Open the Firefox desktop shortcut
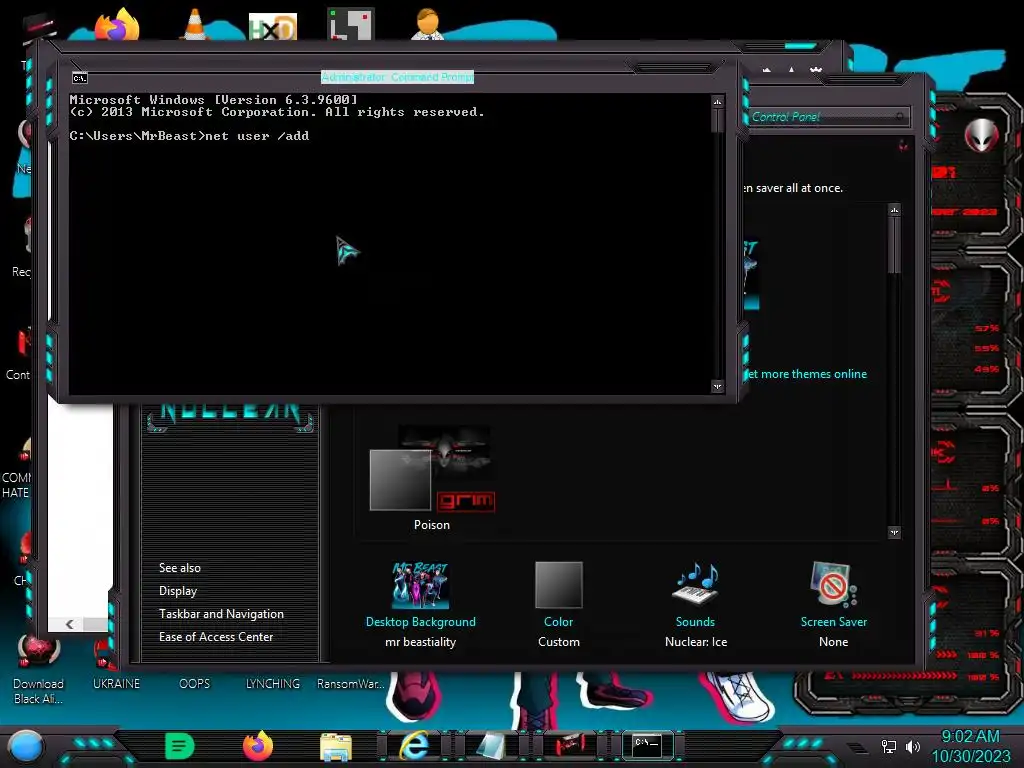1024x768 pixels. tap(118, 25)
